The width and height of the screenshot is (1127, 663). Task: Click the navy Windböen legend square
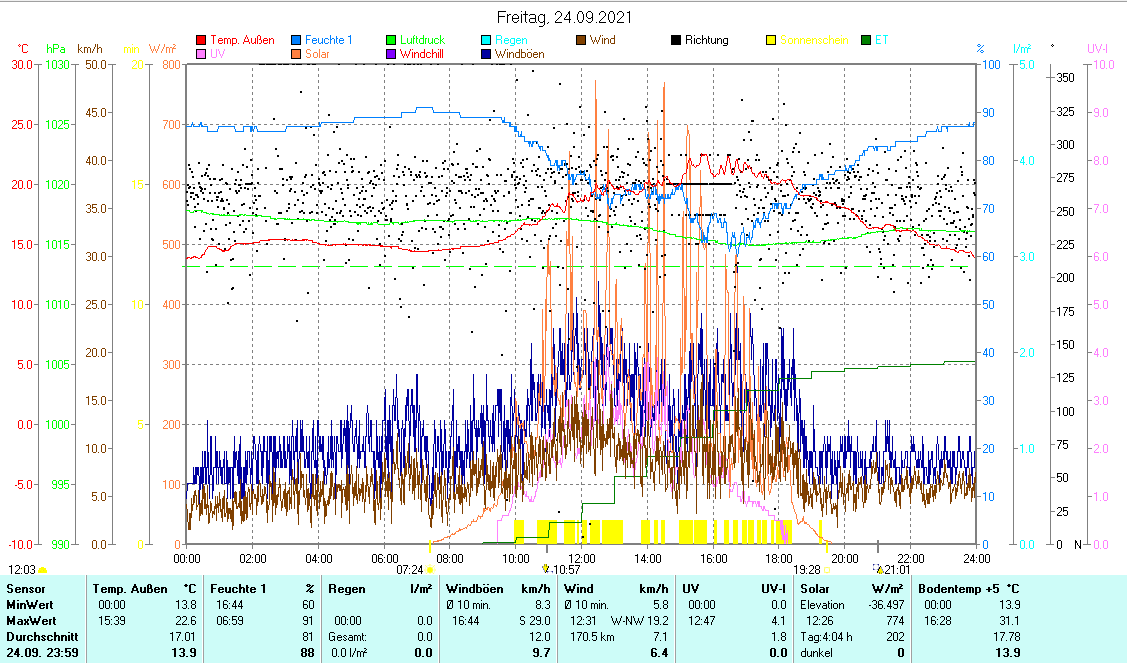click(485, 54)
